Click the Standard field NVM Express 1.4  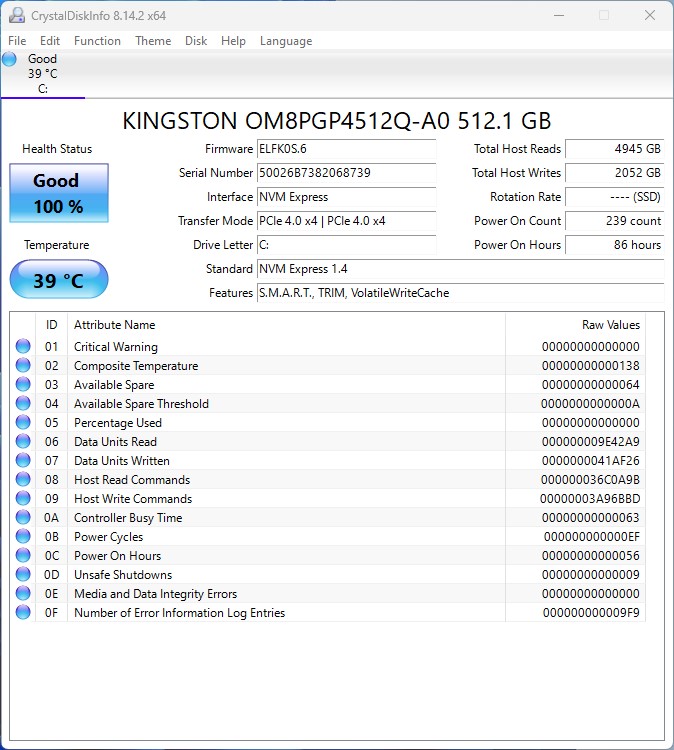tap(460, 269)
